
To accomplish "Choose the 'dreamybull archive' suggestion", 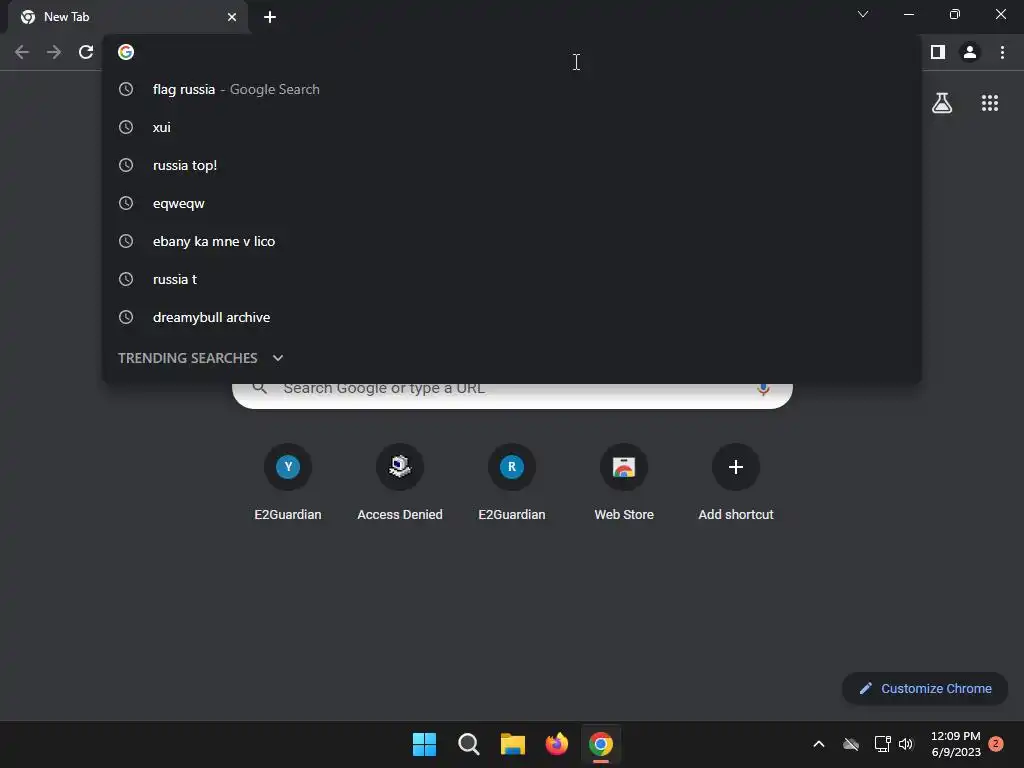I will [x=512, y=317].
